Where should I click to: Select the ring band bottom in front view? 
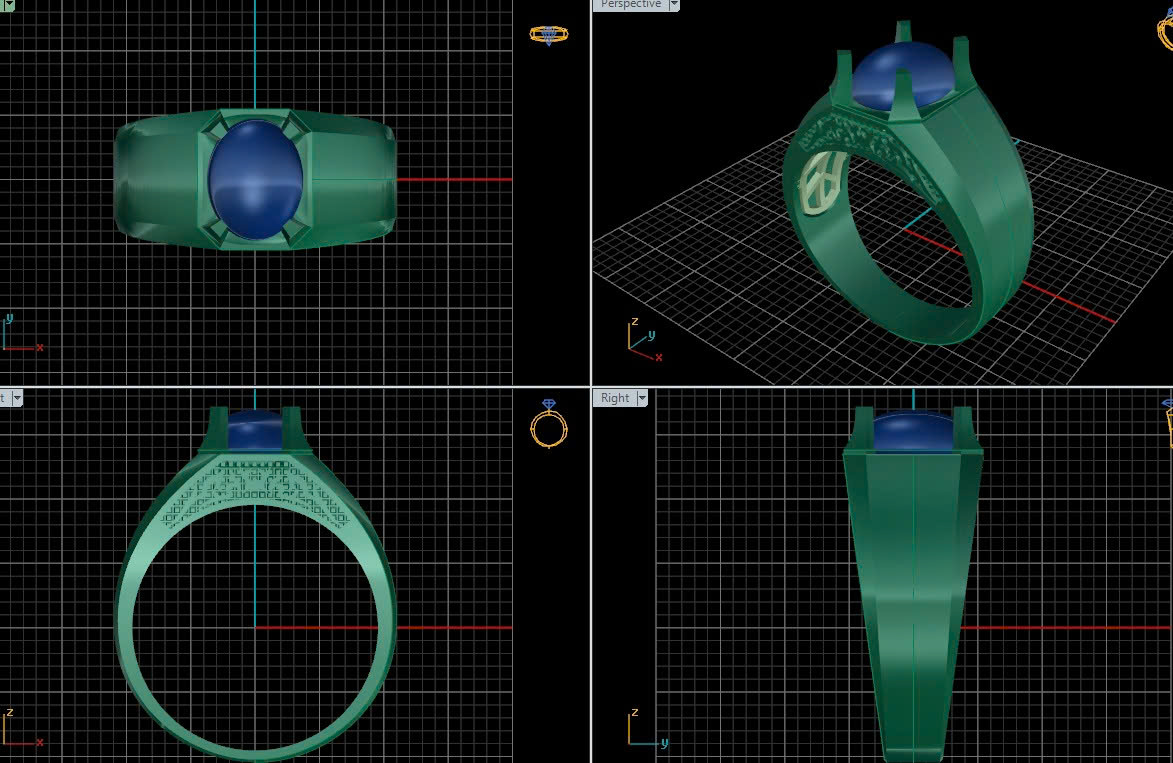255,746
